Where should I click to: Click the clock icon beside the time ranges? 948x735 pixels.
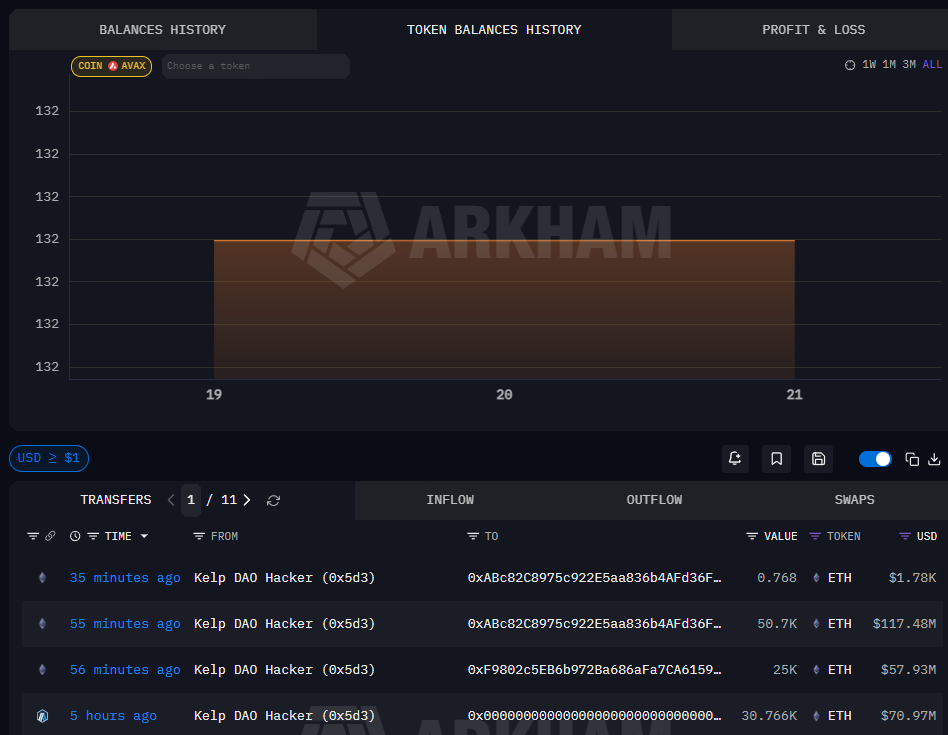pos(850,64)
